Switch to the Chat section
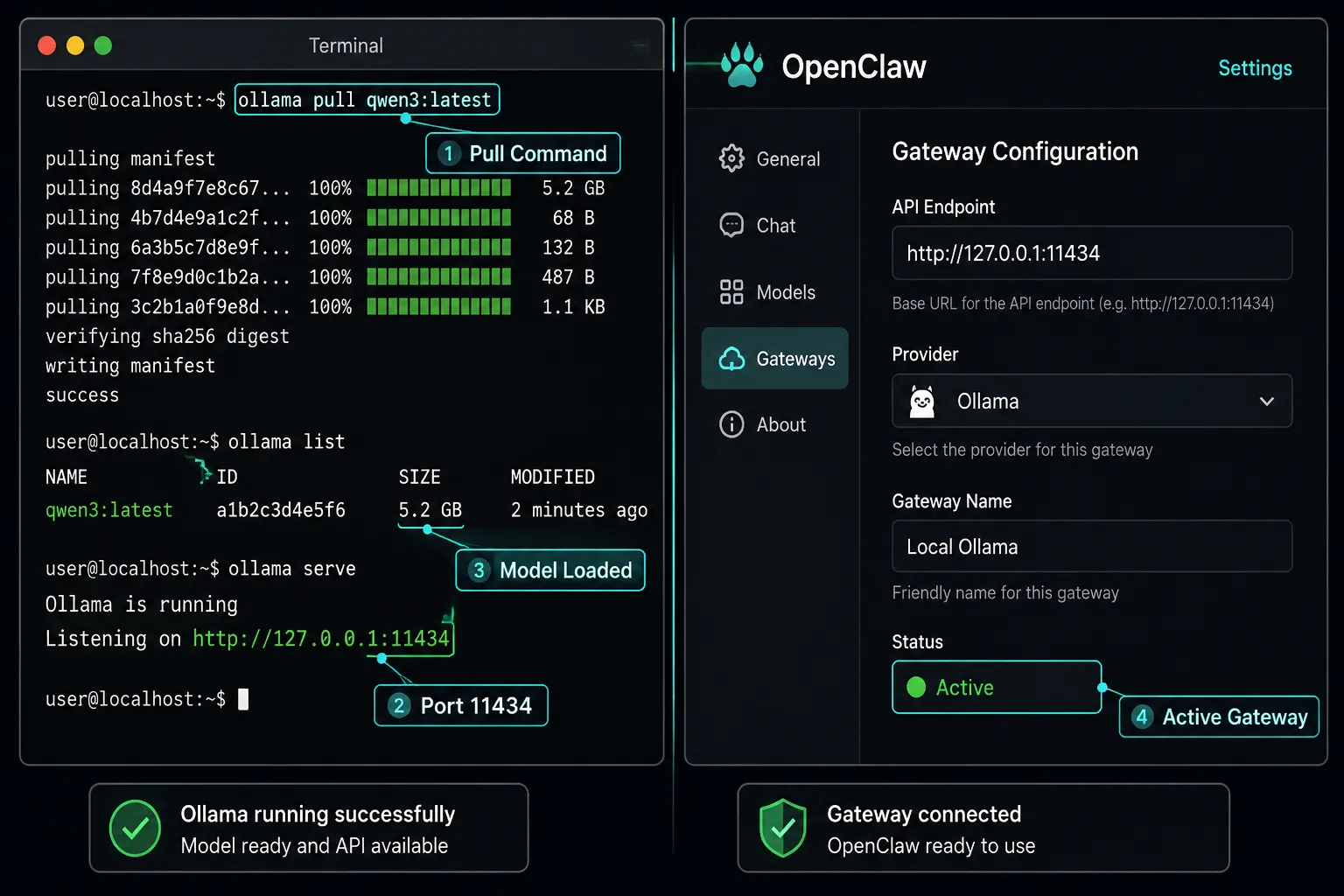The height and width of the screenshot is (896, 1344). (774, 225)
